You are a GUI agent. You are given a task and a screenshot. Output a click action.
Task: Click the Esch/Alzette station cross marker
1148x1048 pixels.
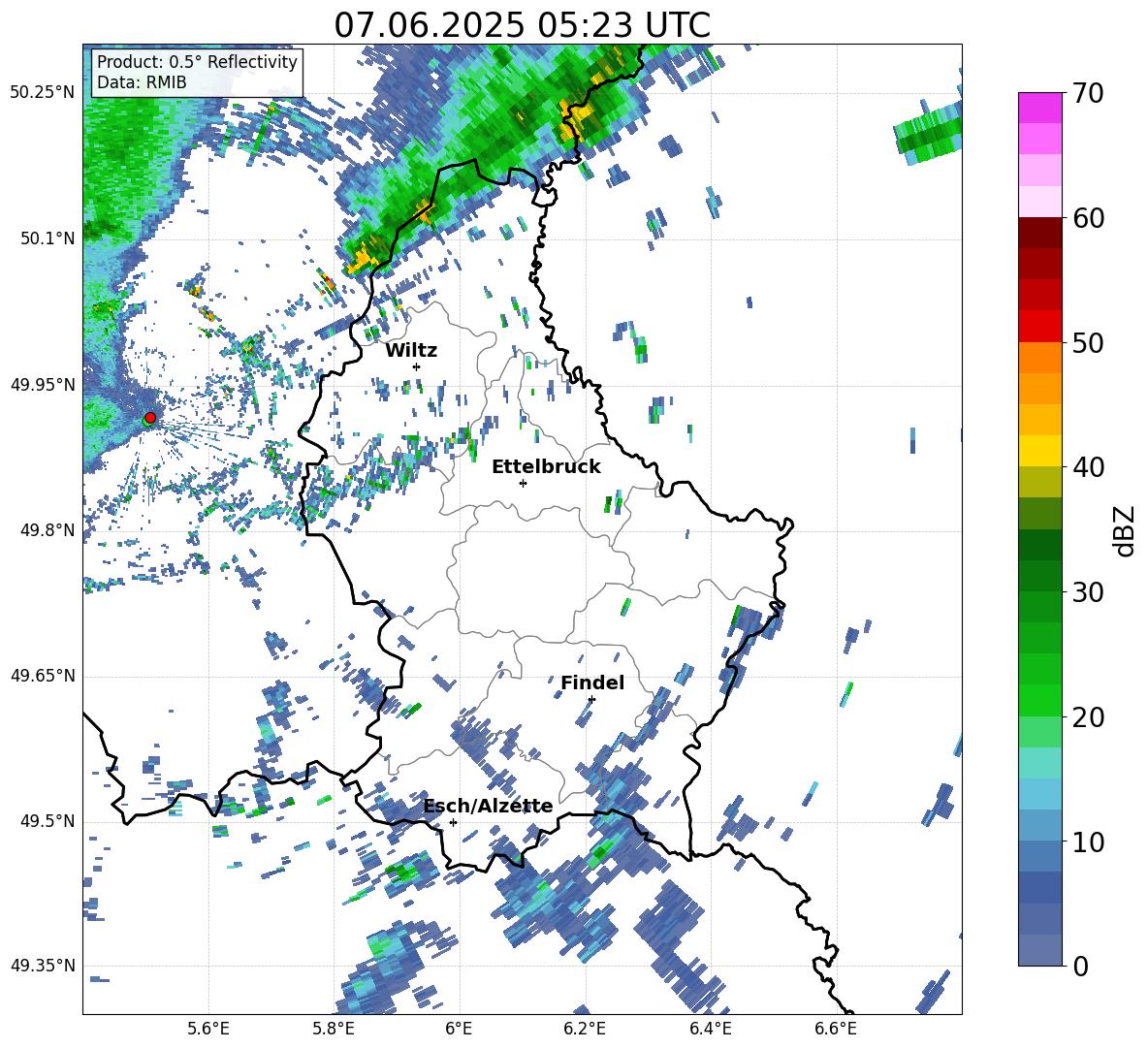pyautogui.click(x=453, y=822)
